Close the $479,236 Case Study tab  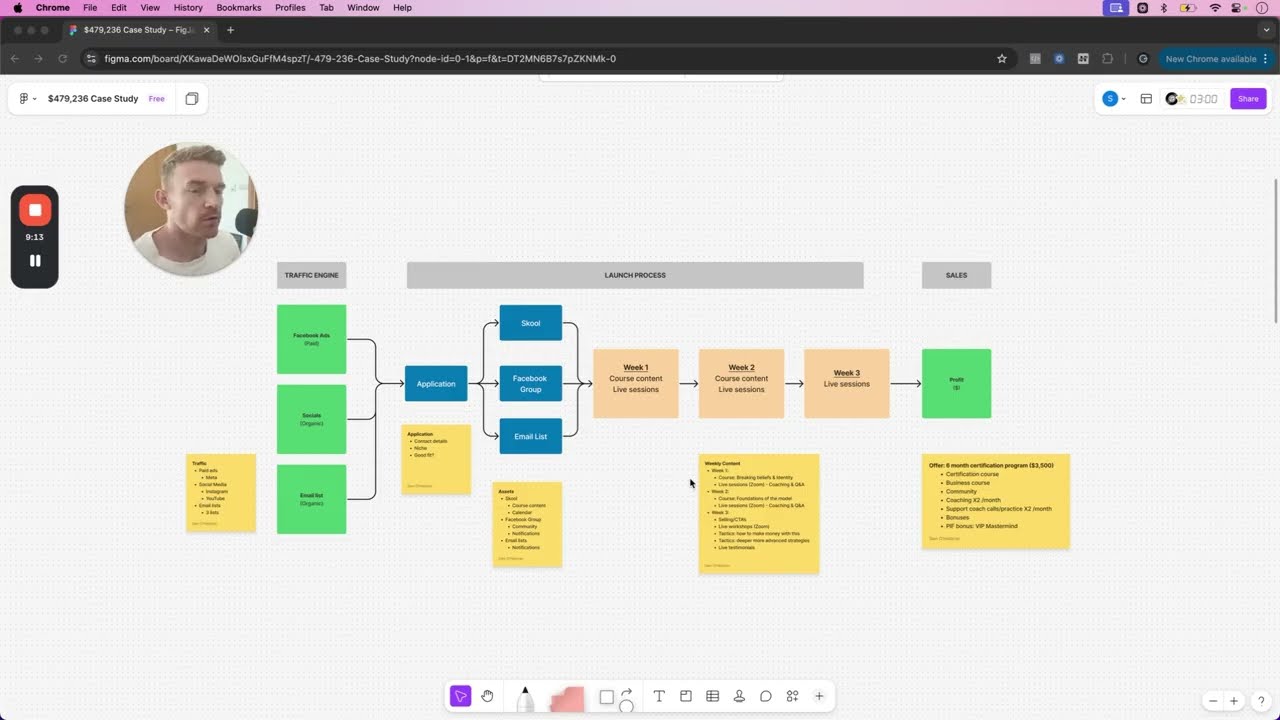pos(209,30)
